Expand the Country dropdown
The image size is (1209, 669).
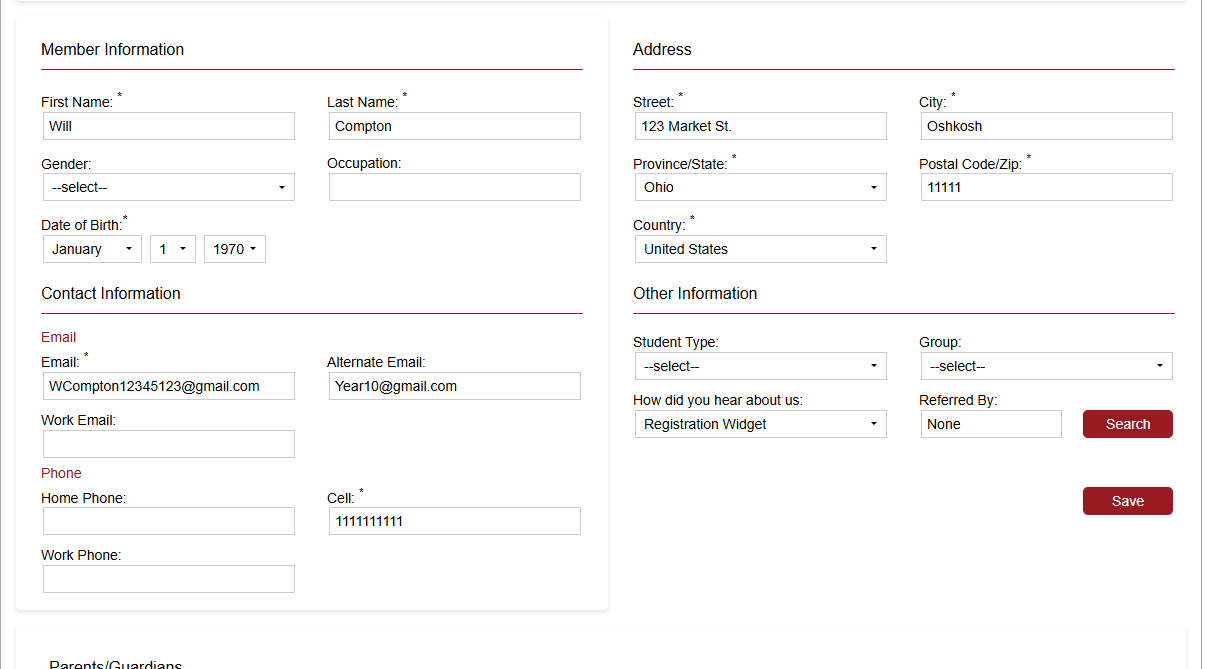pos(760,249)
